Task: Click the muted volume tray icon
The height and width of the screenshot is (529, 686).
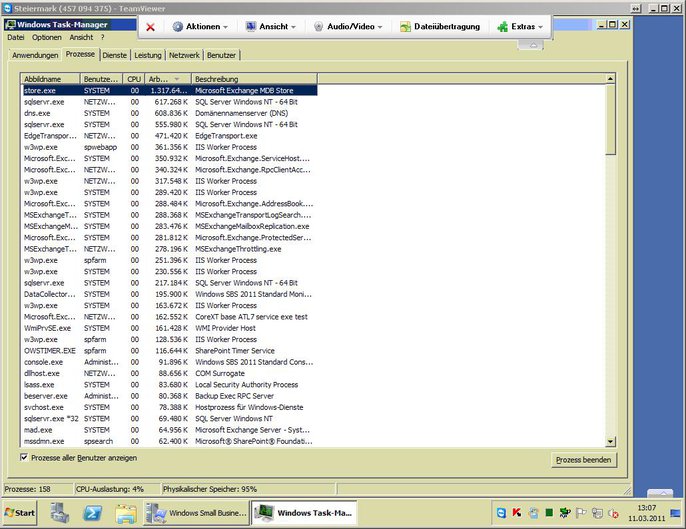Action: coord(613,513)
